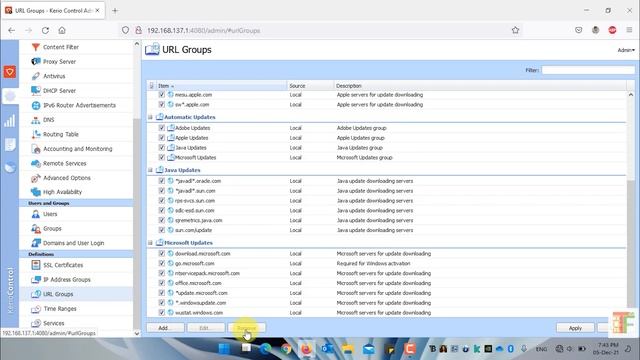640x360 pixels.
Task: Open Remote Services
Action: [x=64, y=163]
